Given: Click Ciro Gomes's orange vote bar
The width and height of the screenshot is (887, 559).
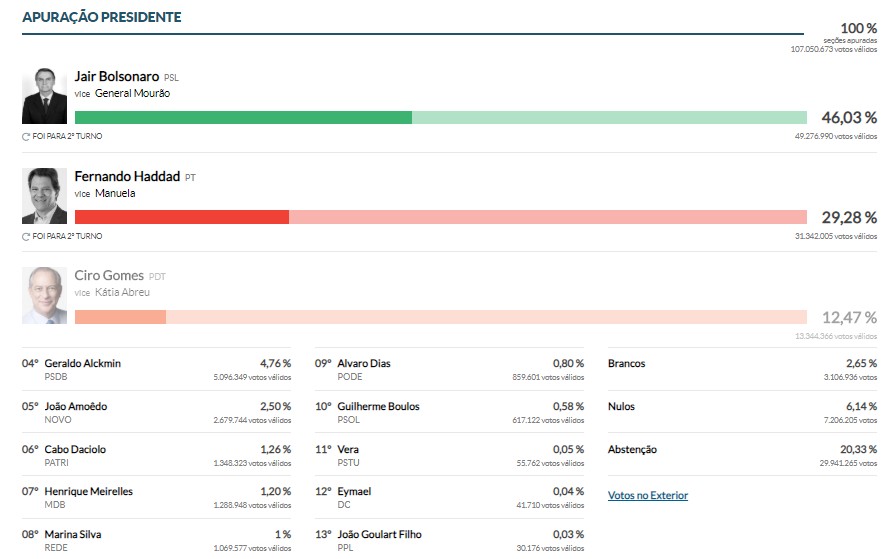Looking at the screenshot, I should tap(120, 317).
